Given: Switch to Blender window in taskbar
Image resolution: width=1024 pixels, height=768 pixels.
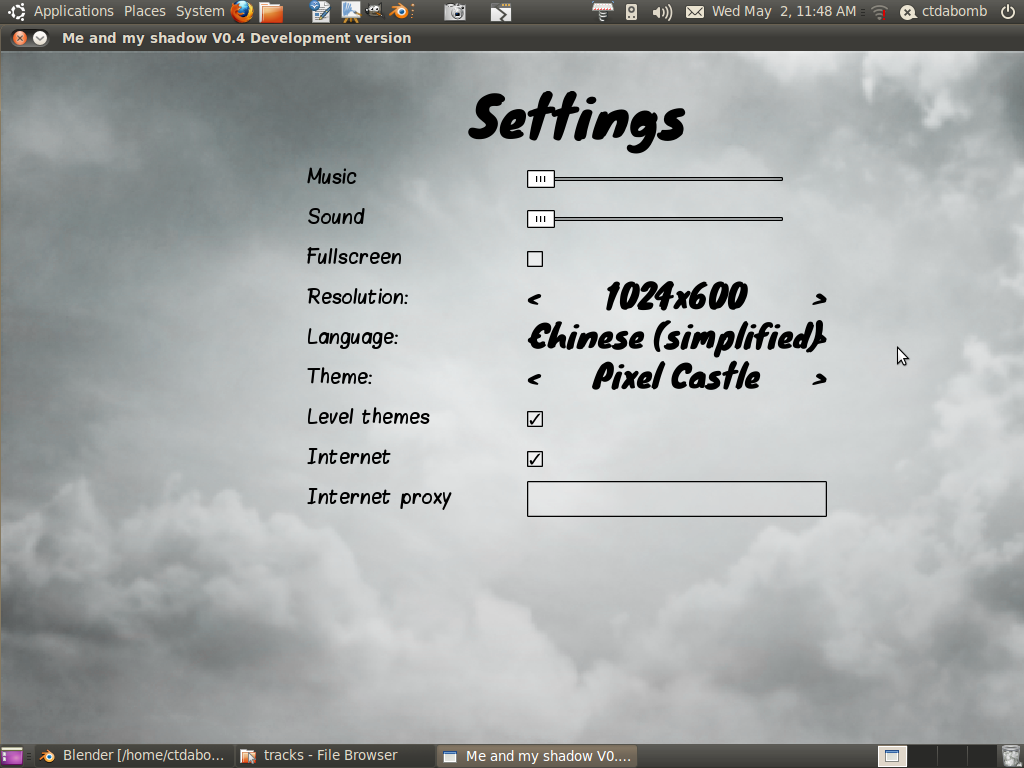Looking at the screenshot, I should coord(134,756).
